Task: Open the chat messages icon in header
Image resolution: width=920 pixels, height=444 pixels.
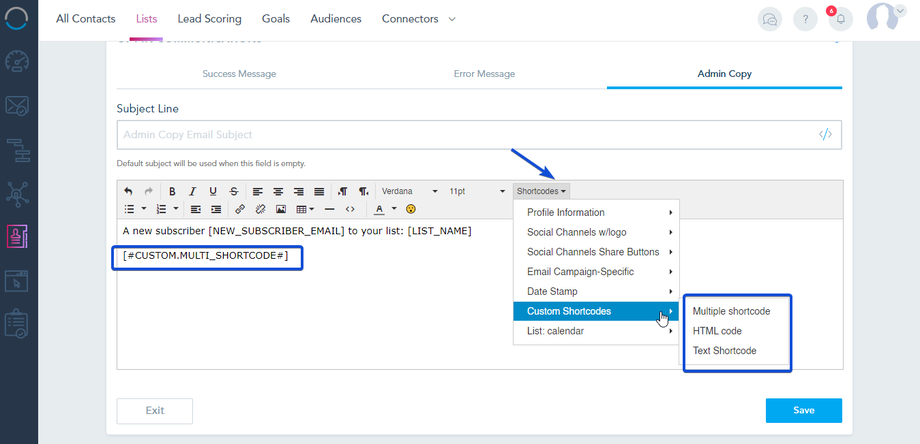Action: 770,19
